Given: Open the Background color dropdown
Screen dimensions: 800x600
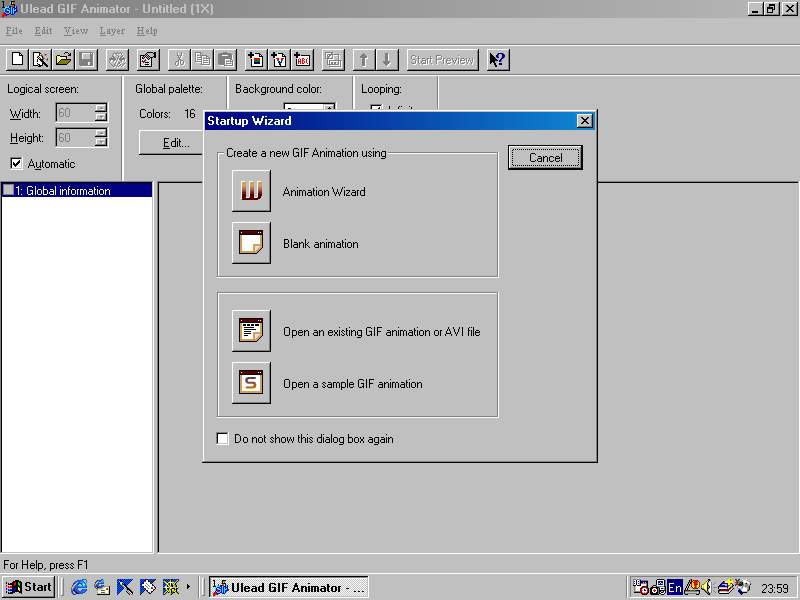Looking at the screenshot, I should tap(329, 108).
